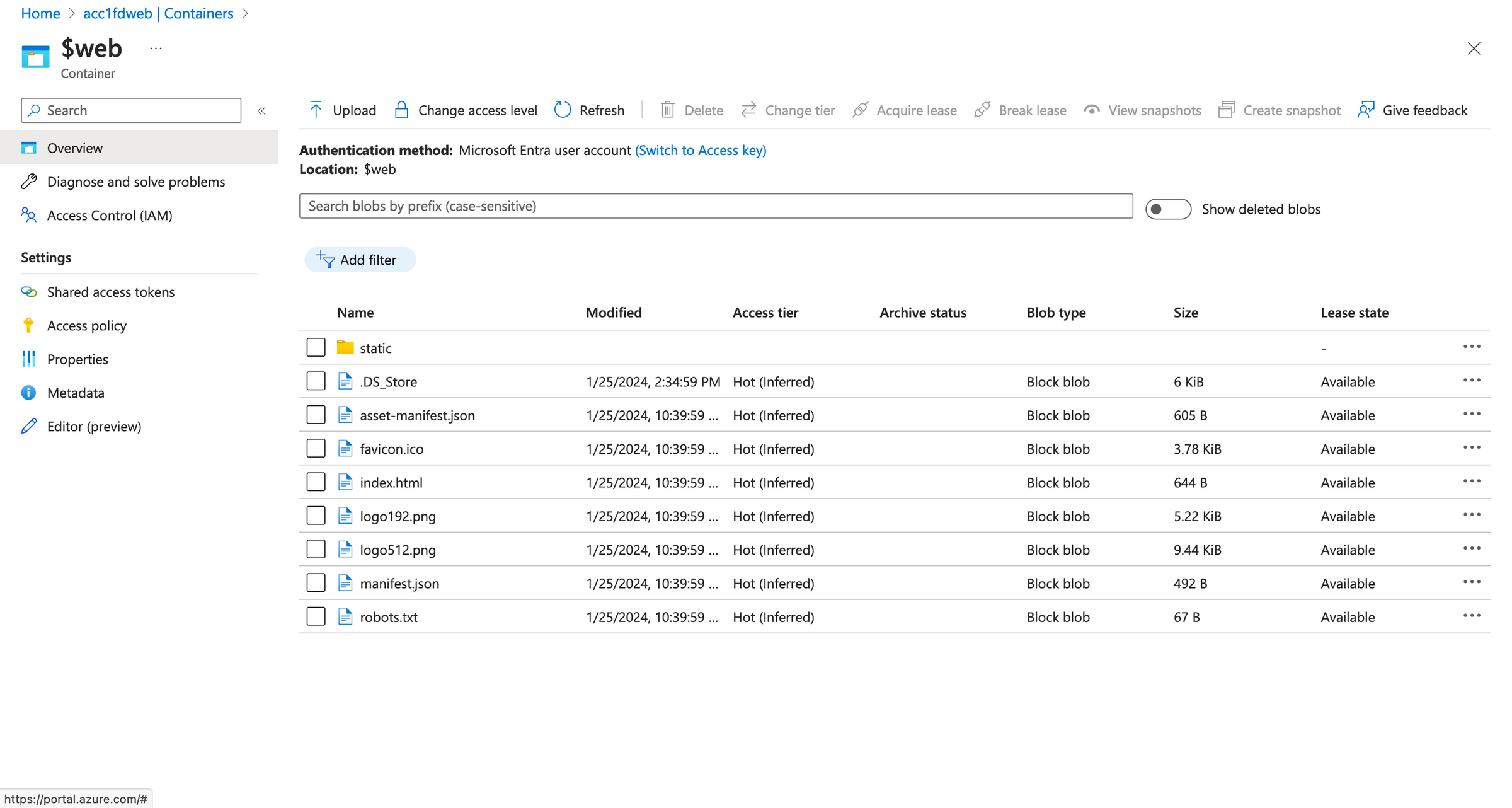Click the blob prefix search input field
The width and height of the screenshot is (1512, 808).
tap(715, 205)
